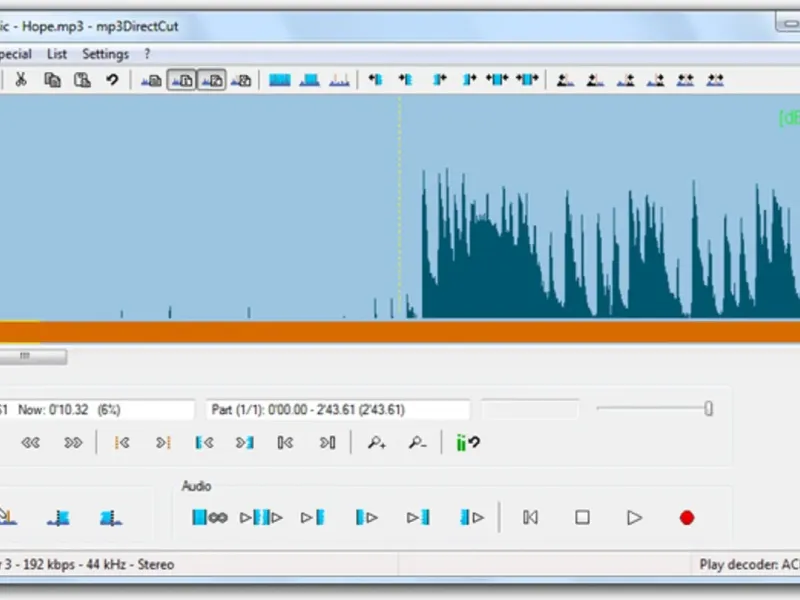Jump forward with the double-right chevron button
800x600 pixels.
click(73, 443)
